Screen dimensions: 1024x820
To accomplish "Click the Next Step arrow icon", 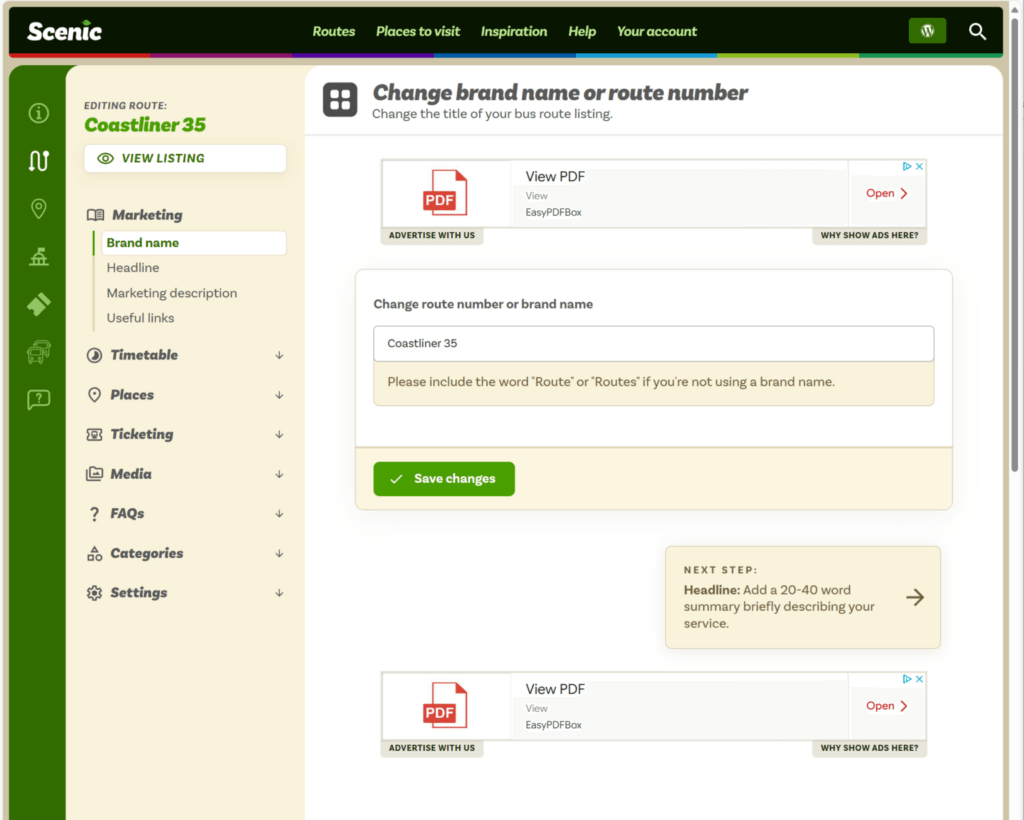I will pyautogui.click(x=915, y=597).
